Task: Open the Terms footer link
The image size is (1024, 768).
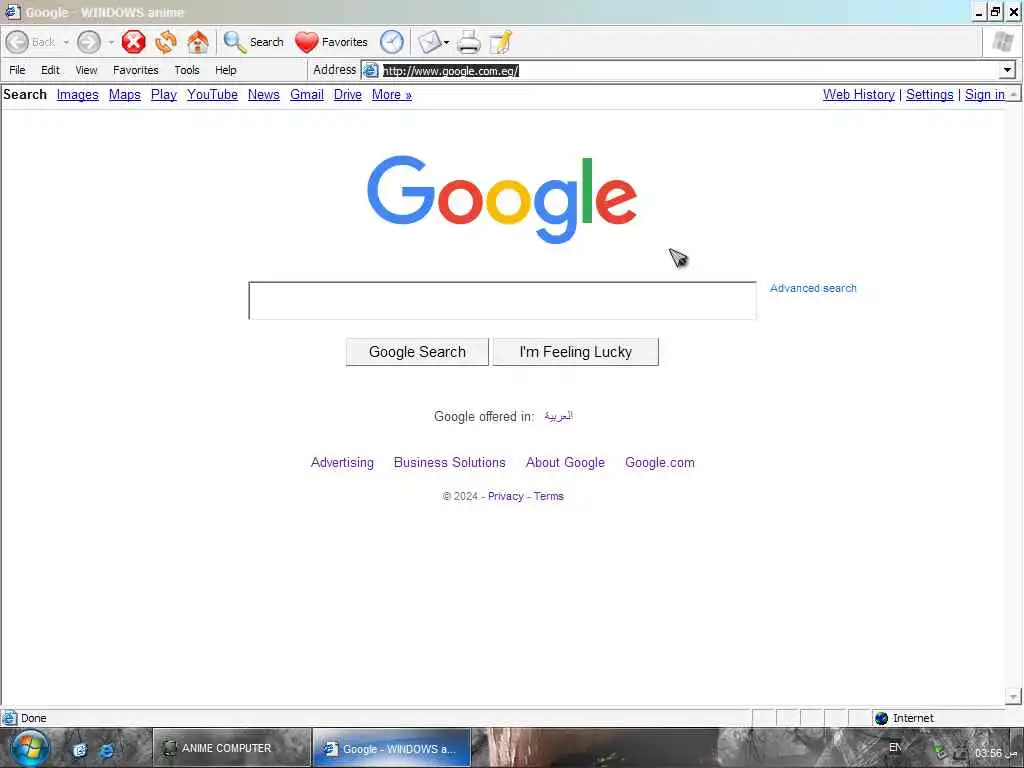Action: pyautogui.click(x=549, y=496)
